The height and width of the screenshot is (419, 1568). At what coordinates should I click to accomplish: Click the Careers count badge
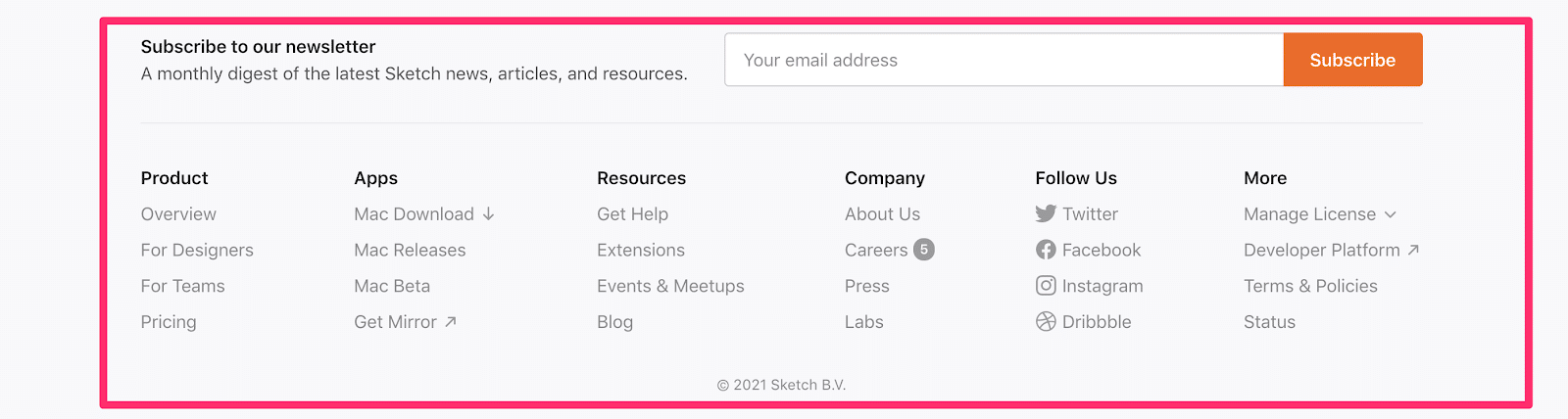pyautogui.click(x=924, y=250)
